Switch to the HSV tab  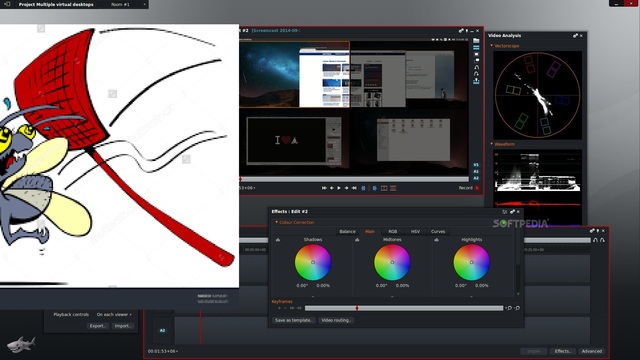pos(415,231)
